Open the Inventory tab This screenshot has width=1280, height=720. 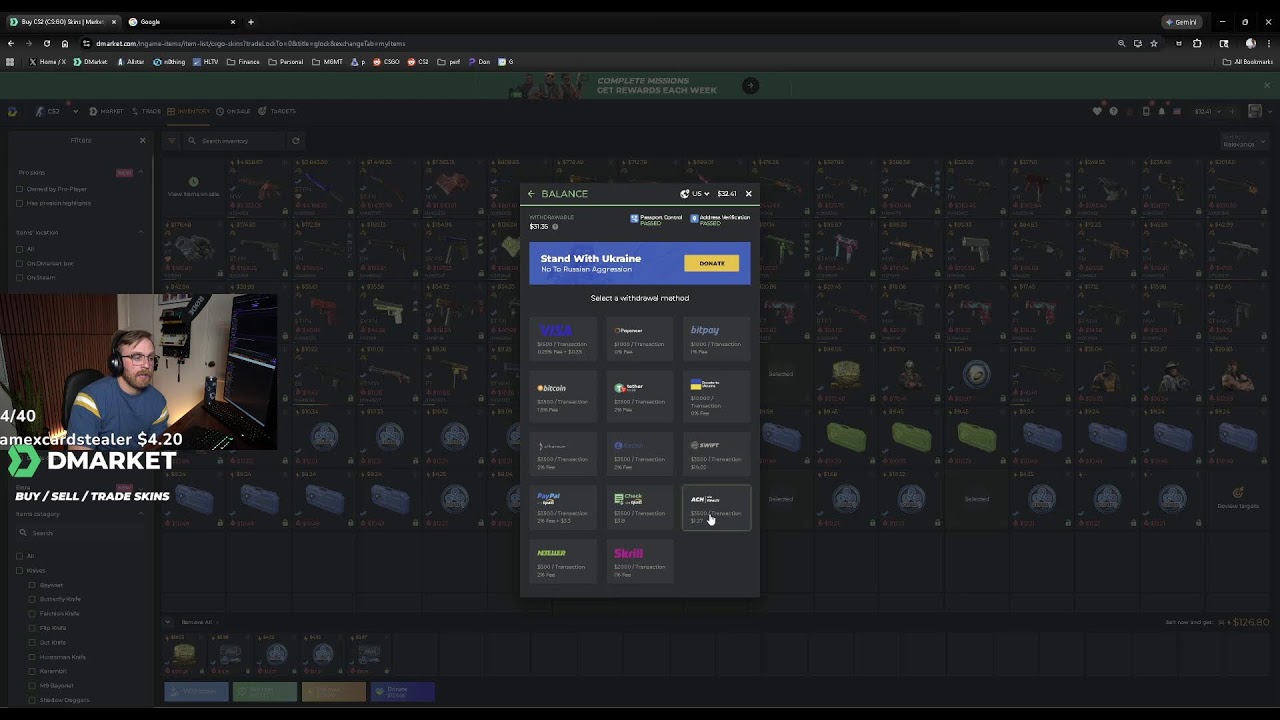point(189,111)
